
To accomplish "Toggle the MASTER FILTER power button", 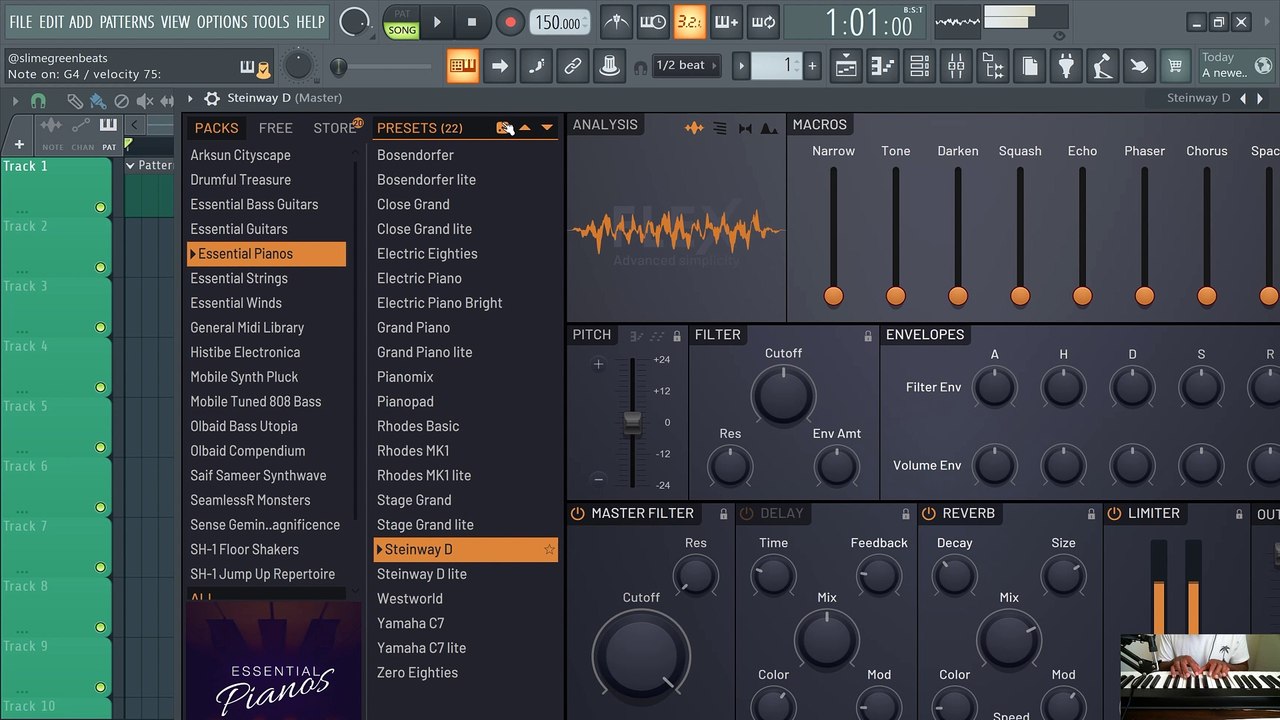I will pos(577,513).
